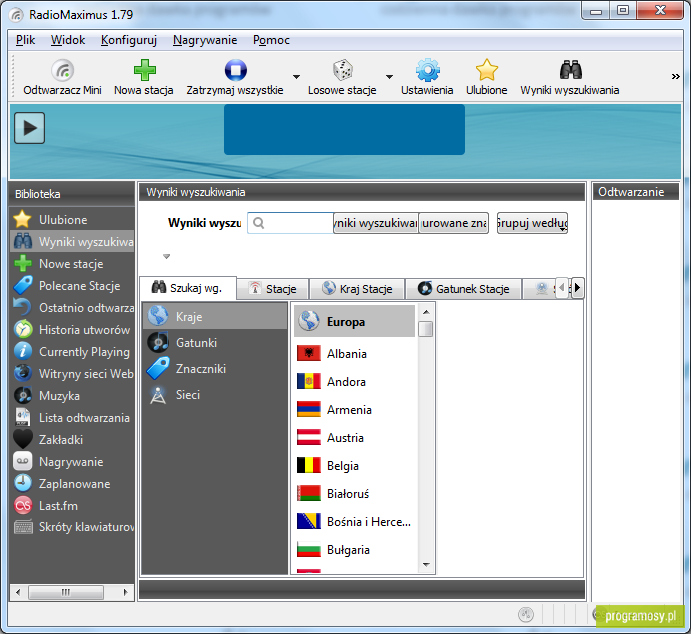The width and height of the screenshot is (691, 634).
Task: Open the Zatrzymaj wszystkie dropdown arrow
Action: click(297, 77)
